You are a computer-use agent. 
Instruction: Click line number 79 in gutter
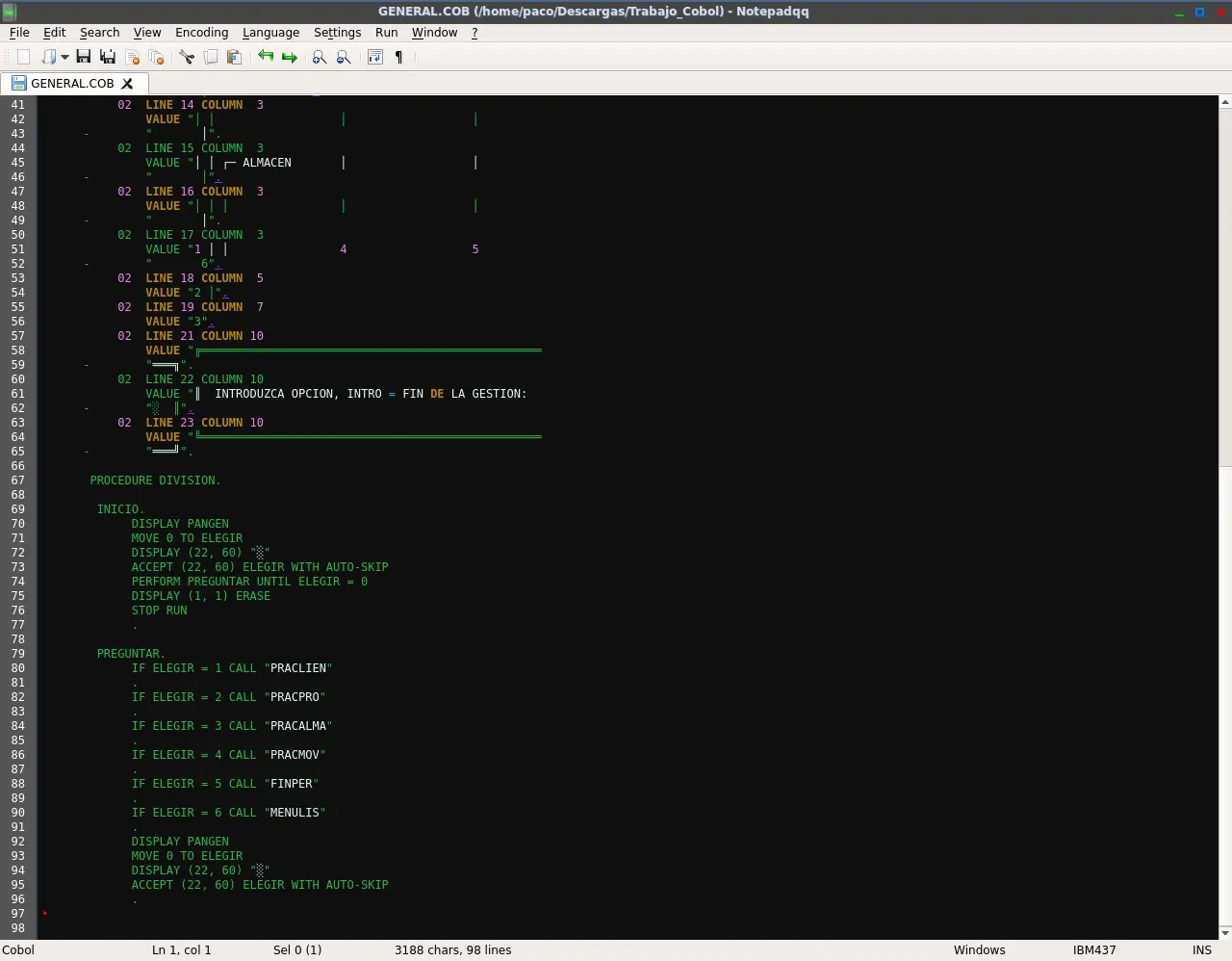18,654
